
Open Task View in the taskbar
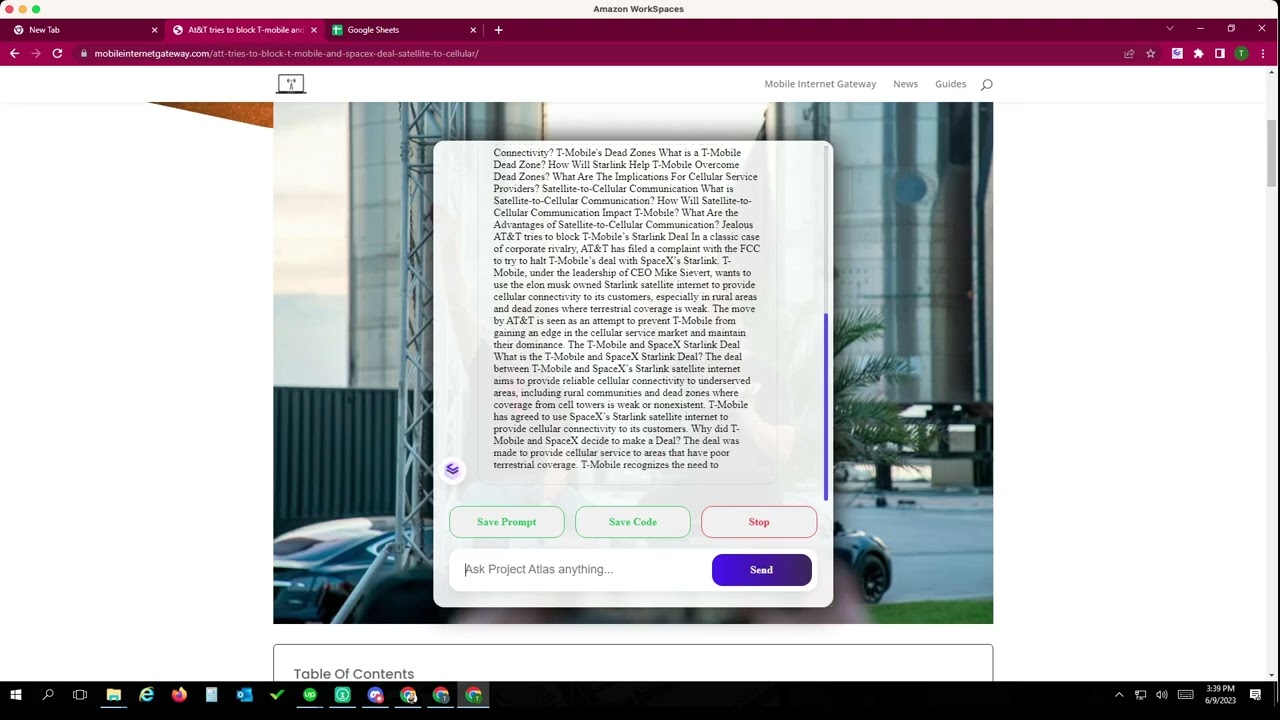pyautogui.click(x=80, y=695)
